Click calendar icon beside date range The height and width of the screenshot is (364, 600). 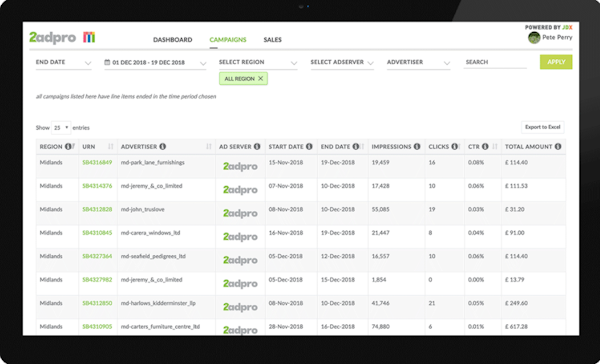coord(107,62)
